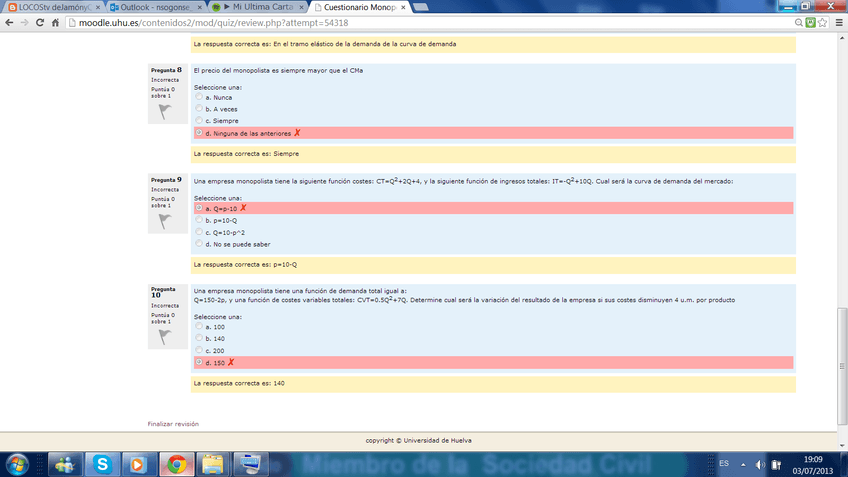The width and height of the screenshot is (848, 477).
Task: Select option a. Q=p-10 in Pregunta 9
Action: (x=199, y=208)
